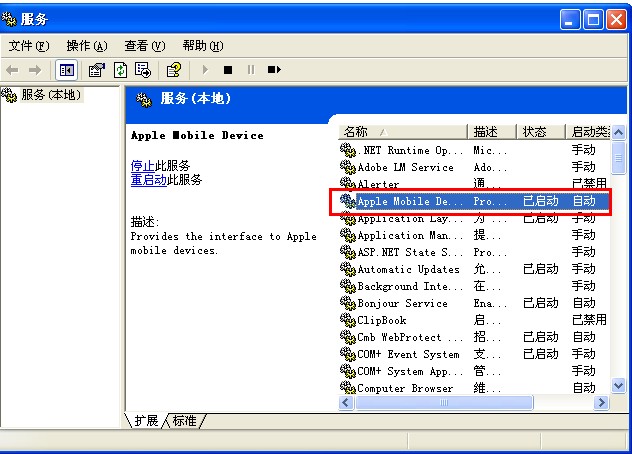Viewport: 632px width, 454px height.
Task: Switch to the 标准 tab
Action: click(185, 421)
